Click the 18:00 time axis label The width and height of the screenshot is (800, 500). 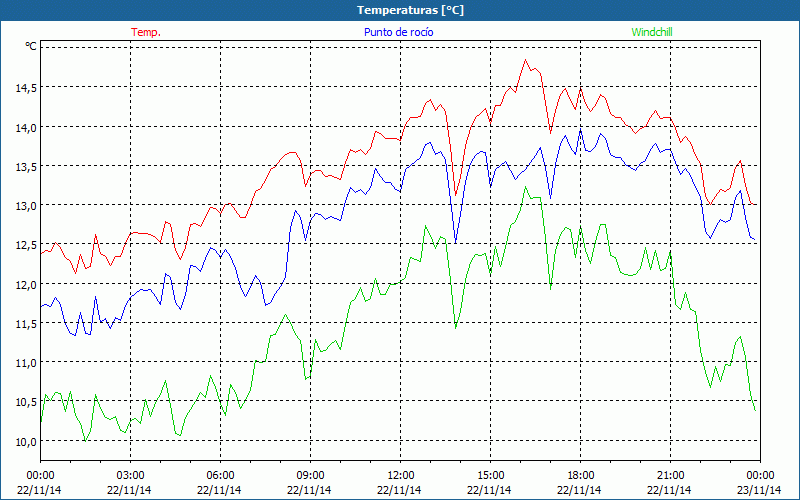[581, 476]
